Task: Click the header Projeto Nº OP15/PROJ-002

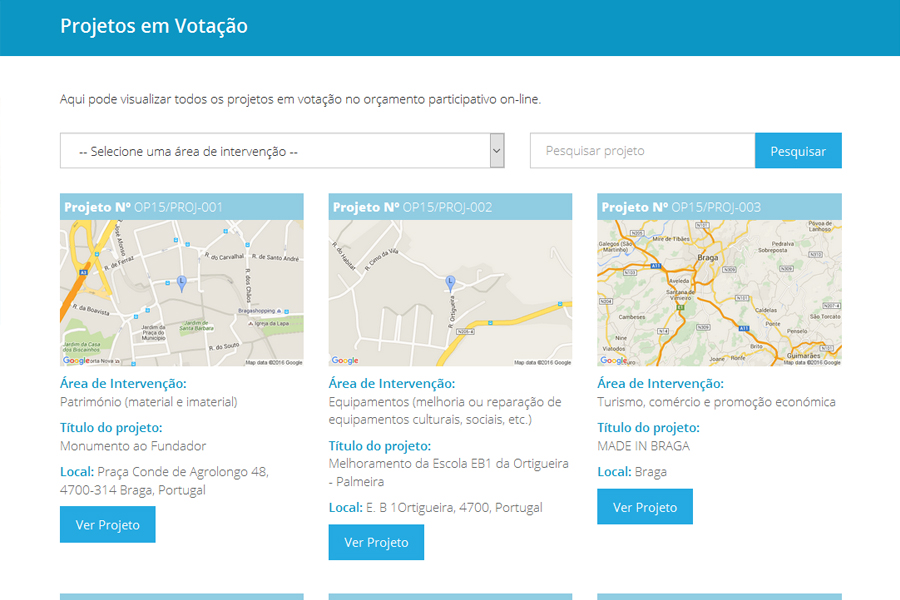Action: click(451, 207)
